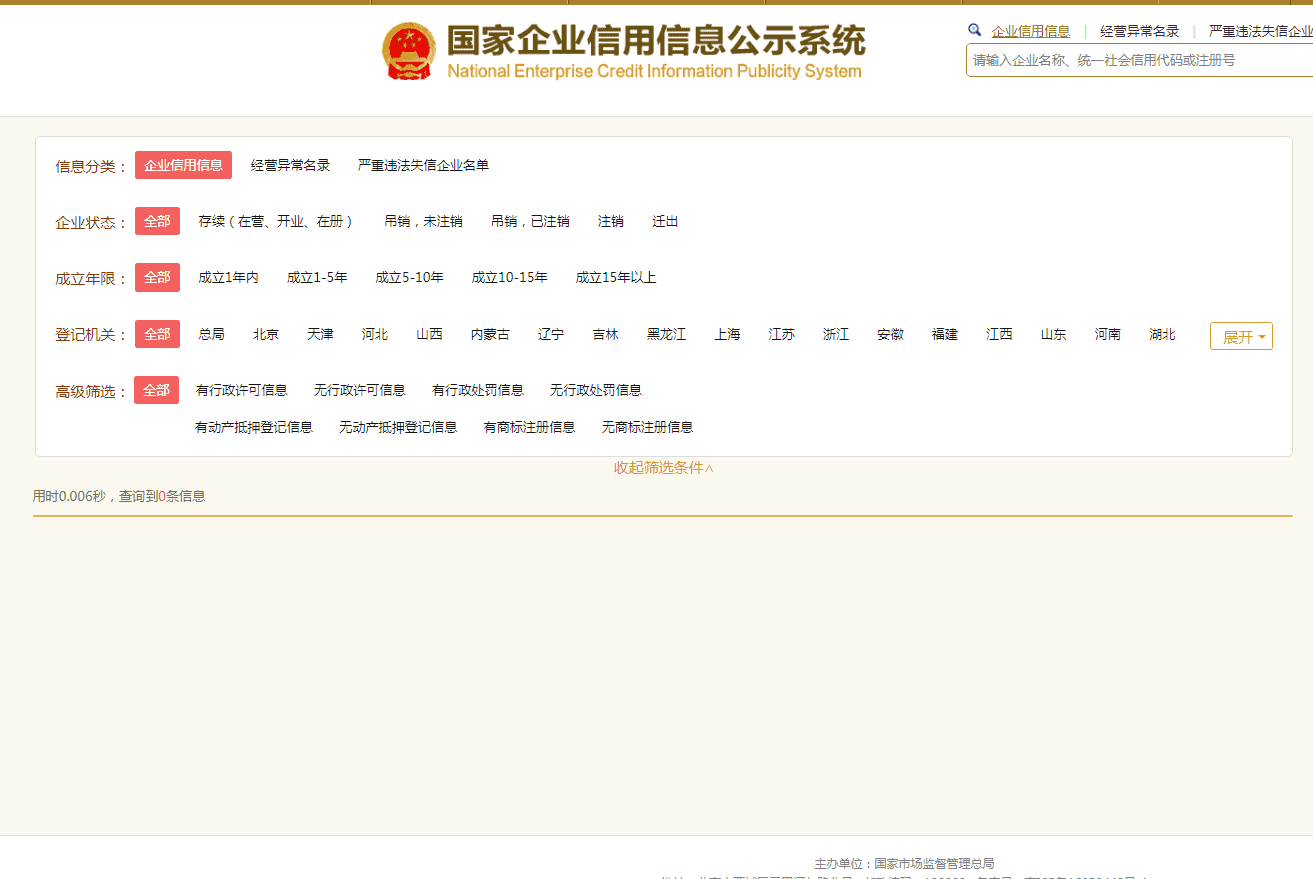Select 北京 registration authority

click(x=266, y=334)
